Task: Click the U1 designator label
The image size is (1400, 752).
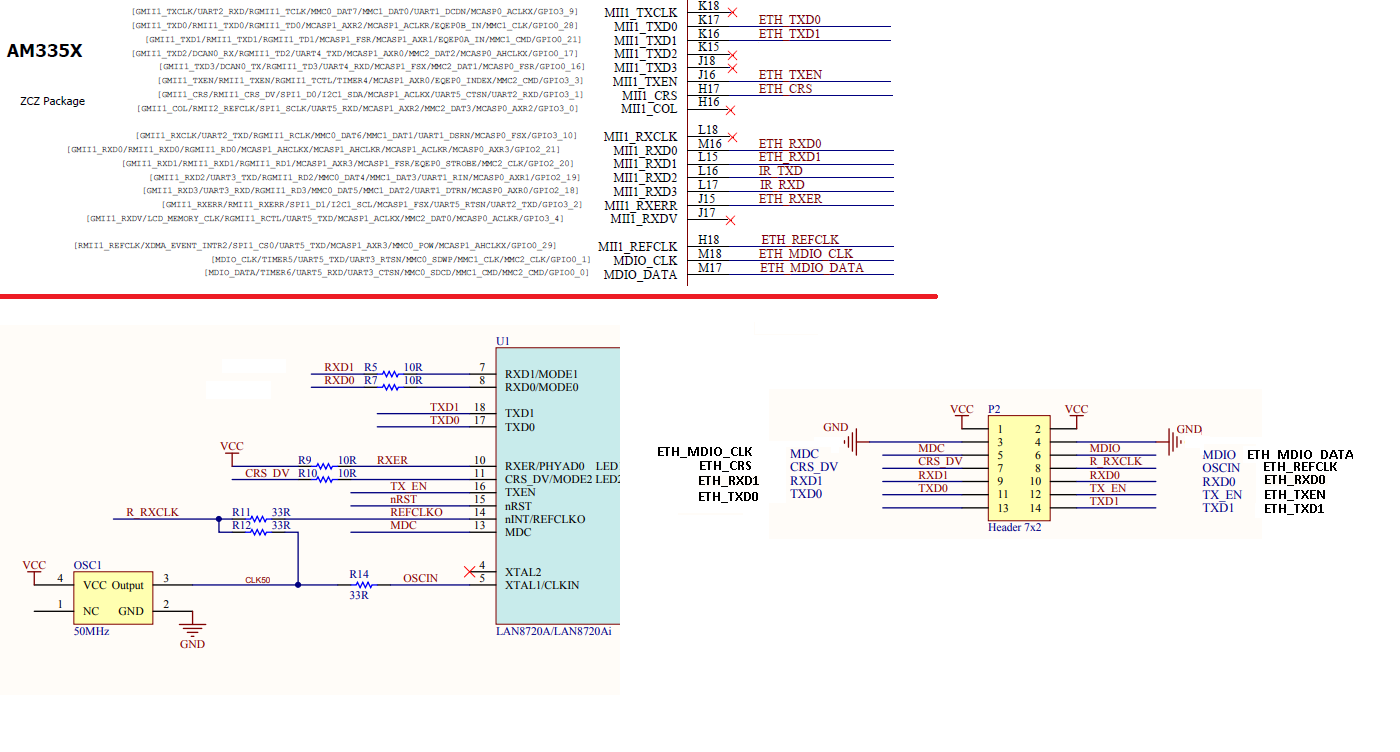Action: [503, 341]
